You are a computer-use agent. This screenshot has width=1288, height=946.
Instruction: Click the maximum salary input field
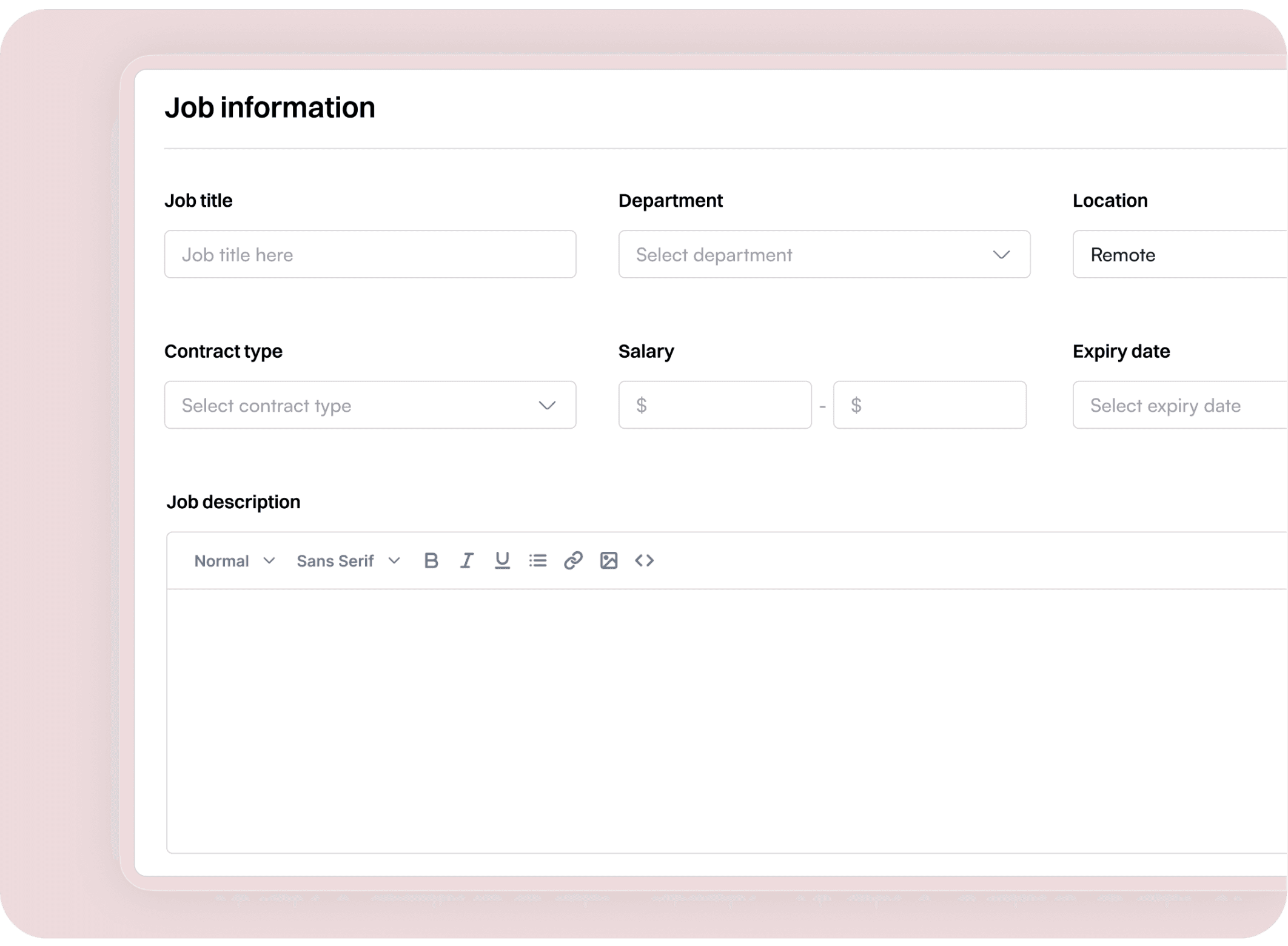tap(930, 405)
